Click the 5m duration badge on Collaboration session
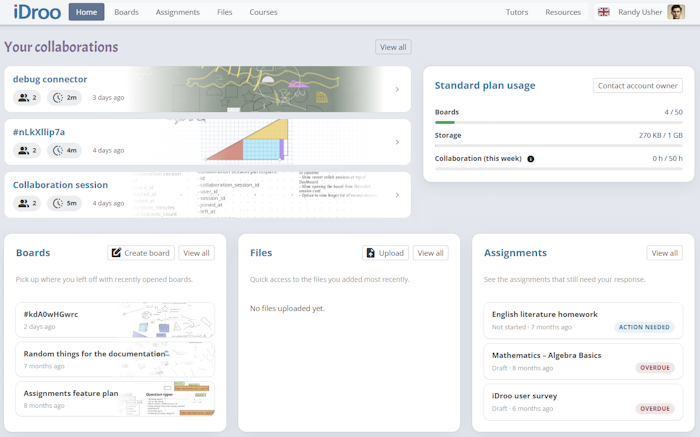 click(x=66, y=203)
